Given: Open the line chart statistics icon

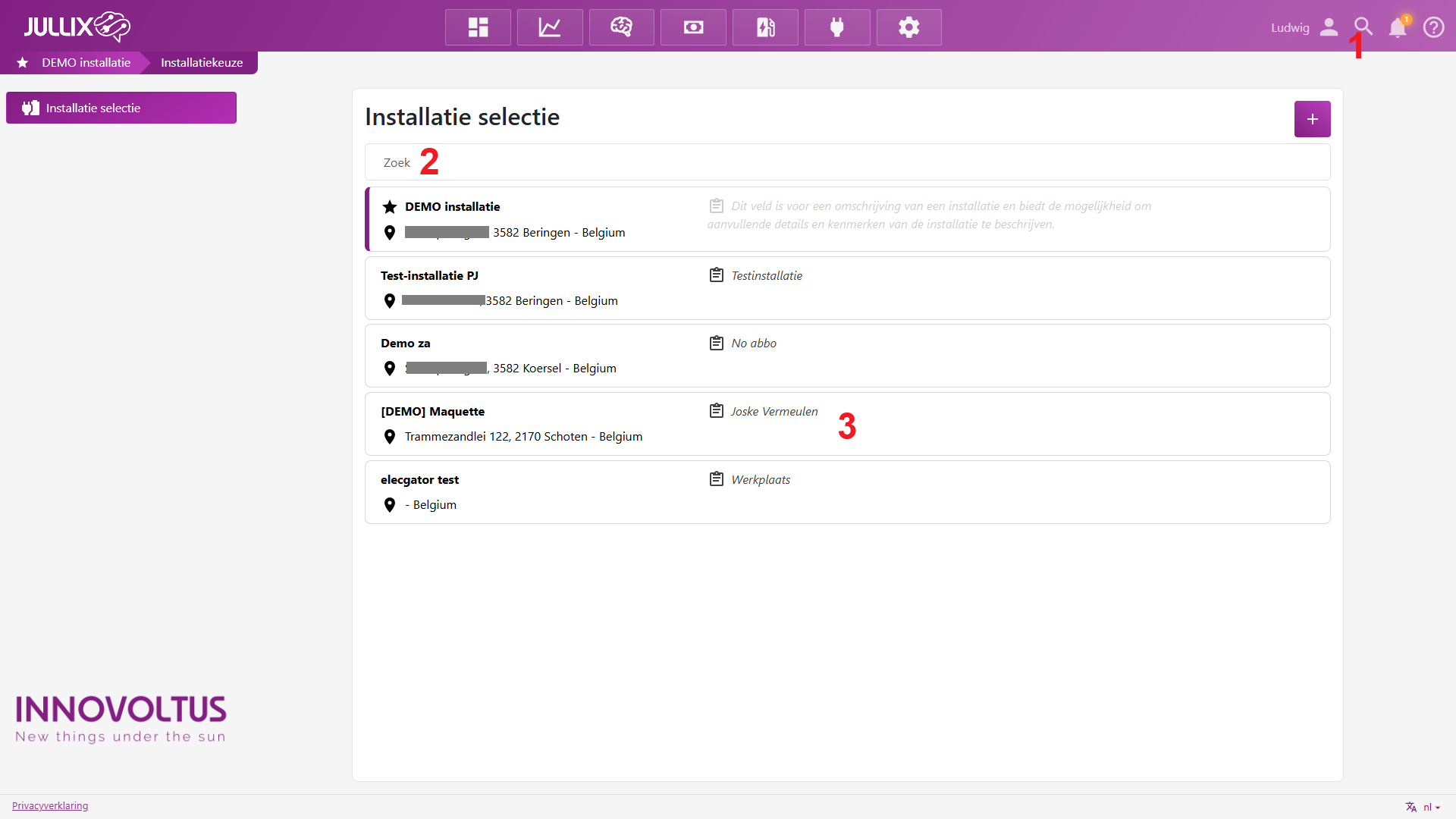Looking at the screenshot, I should click(x=550, y=27).
